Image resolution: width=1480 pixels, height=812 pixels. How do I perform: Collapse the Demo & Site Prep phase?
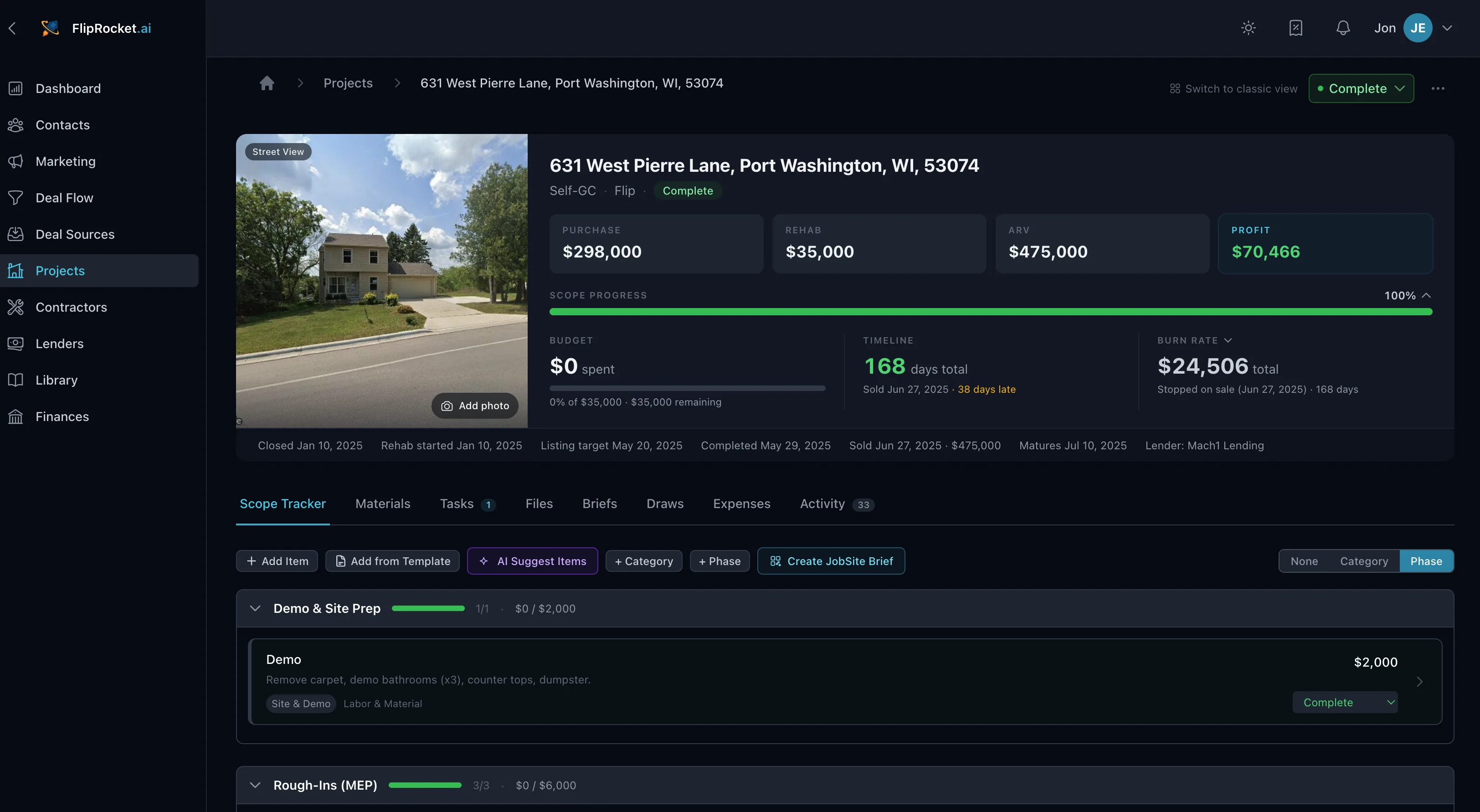tap(255, 609)
